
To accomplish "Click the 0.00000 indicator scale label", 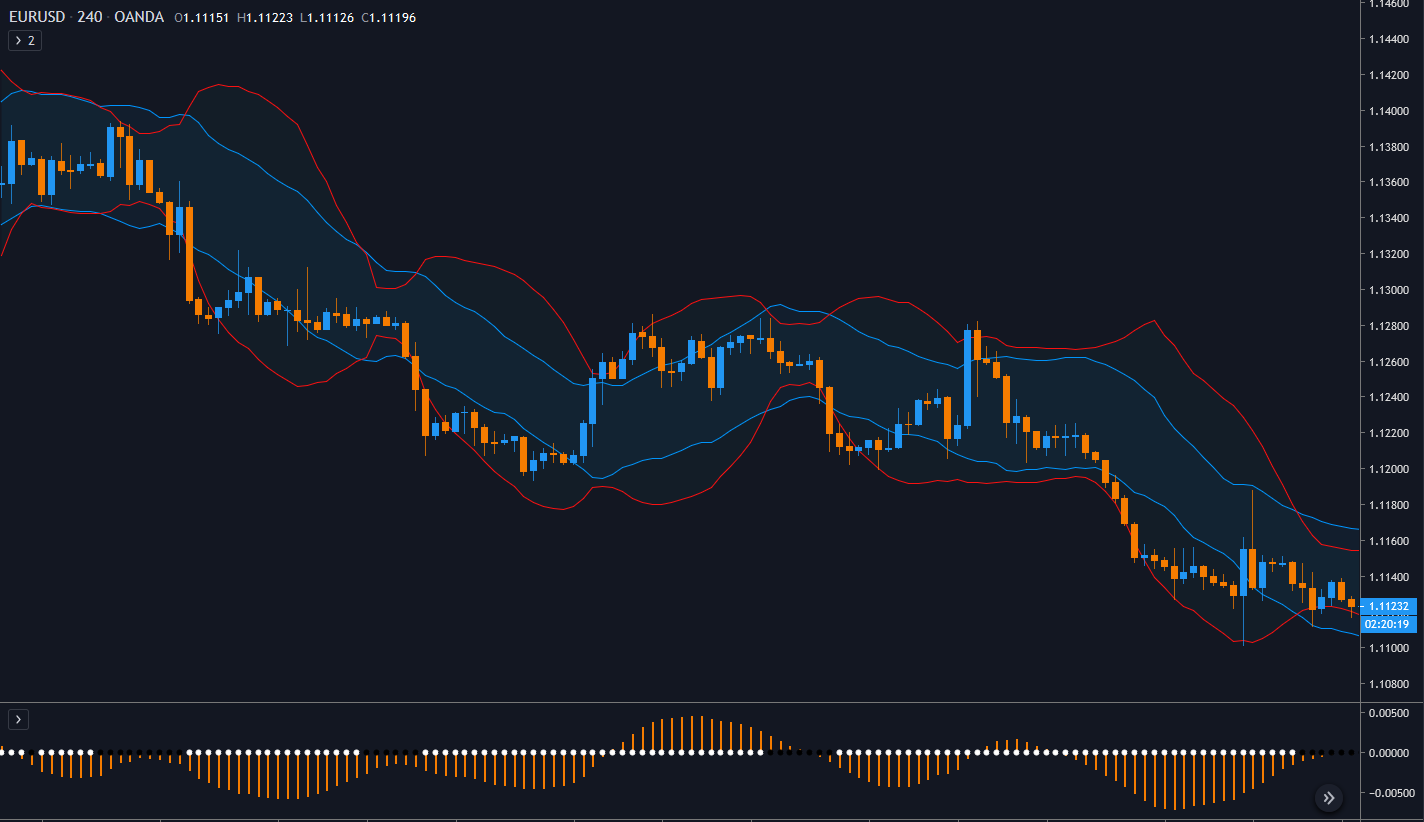I will pyautogui.click(x=1390, y=753).
